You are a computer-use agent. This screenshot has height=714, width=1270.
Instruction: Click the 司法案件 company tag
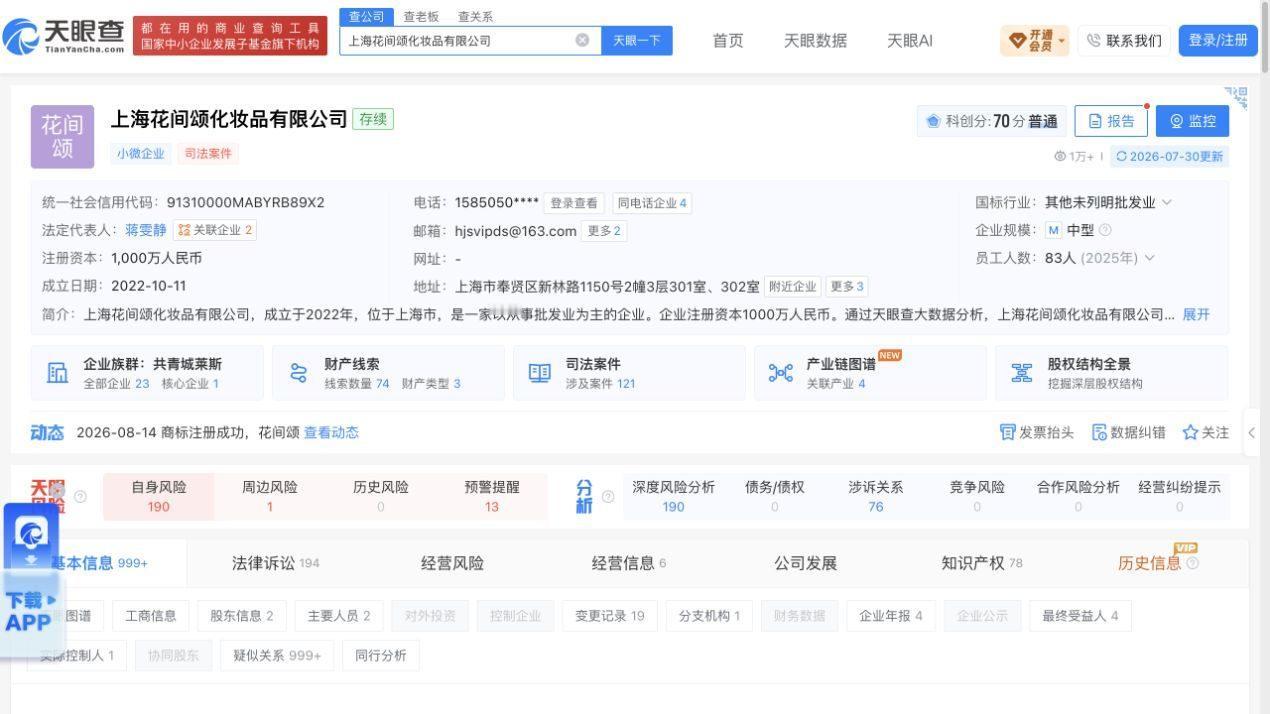[x=208, y=154]
